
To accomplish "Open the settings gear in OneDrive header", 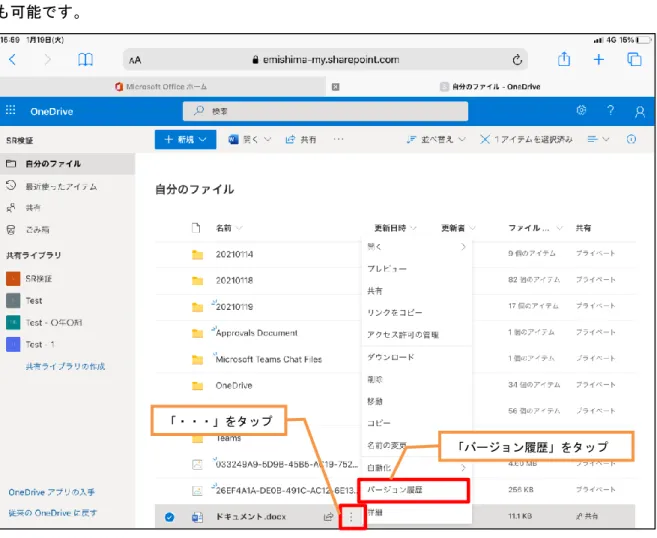I will tap(581, 110).
